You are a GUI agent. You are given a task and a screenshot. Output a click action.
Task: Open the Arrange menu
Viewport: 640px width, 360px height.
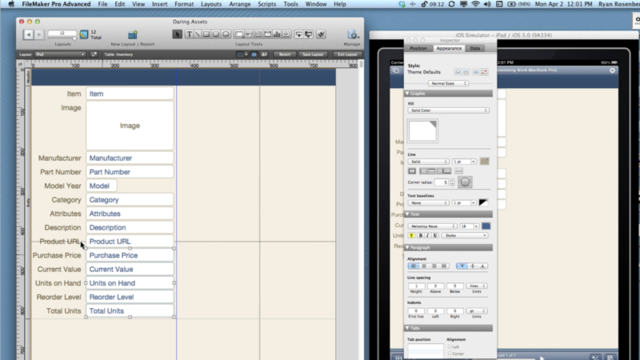[x=240, y=4]
